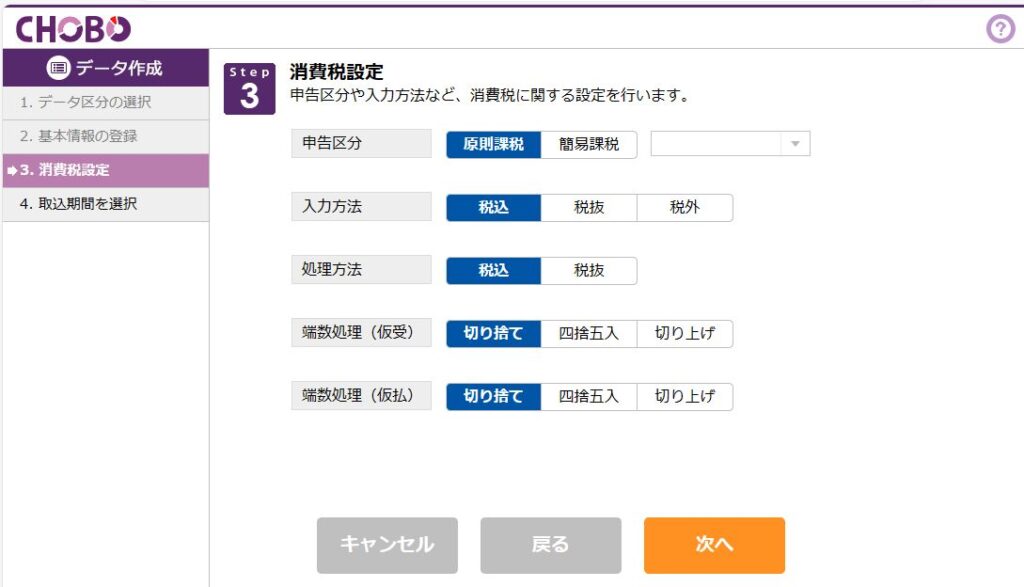Viewport: 1024px width, 587px height.
Task: Expand the 申告区分 dropdown arrow
Action: [795, 144]
